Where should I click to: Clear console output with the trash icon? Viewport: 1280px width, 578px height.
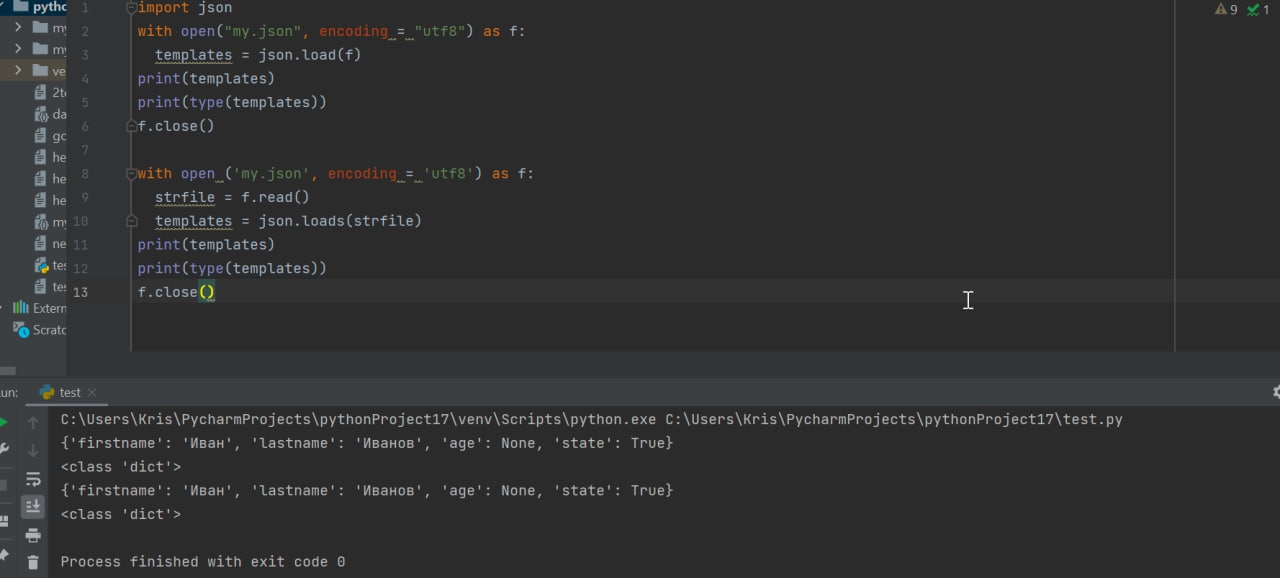click(33, 563)
